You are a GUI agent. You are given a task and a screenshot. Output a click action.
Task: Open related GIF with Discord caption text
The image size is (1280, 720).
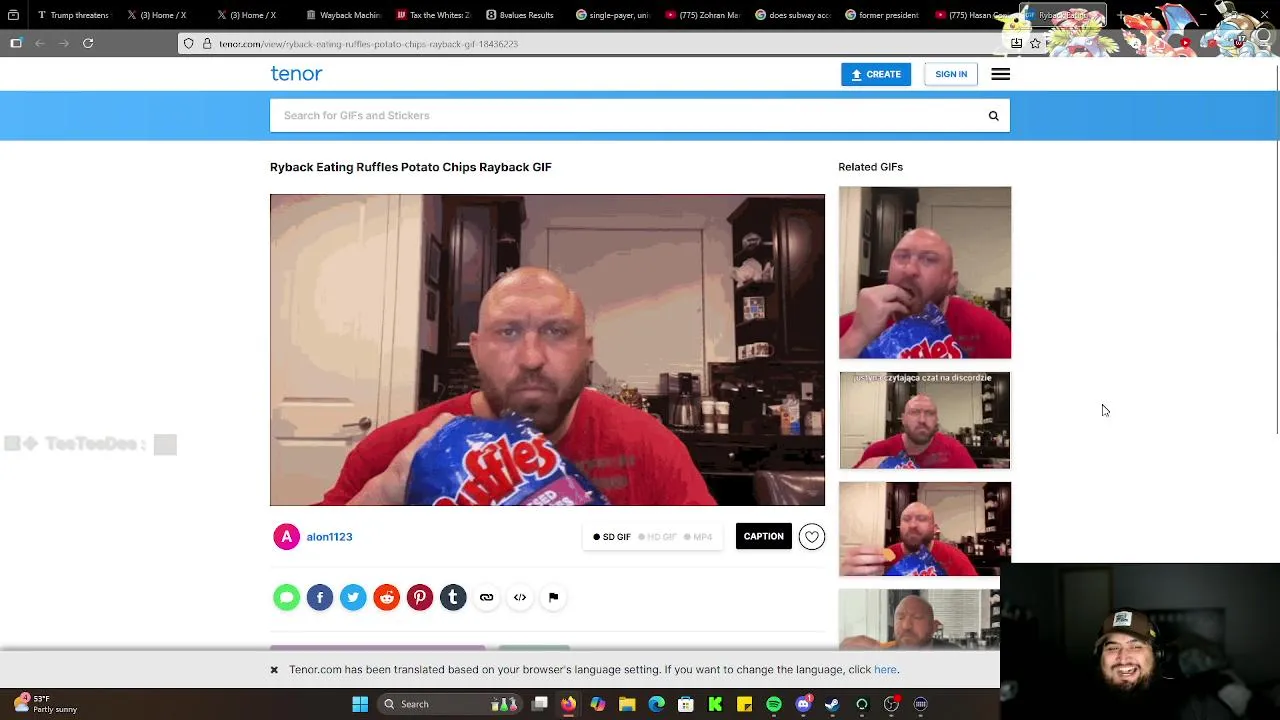[925, 420]
